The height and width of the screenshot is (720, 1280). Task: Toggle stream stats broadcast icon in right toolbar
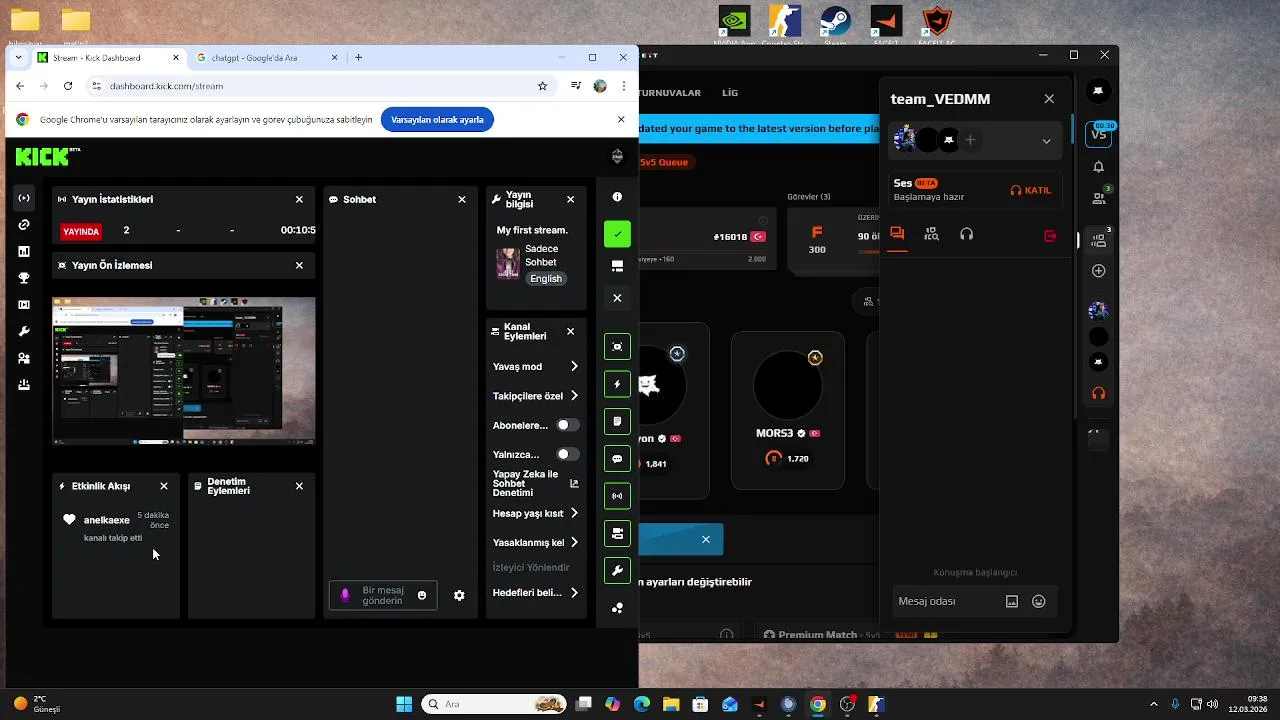click(617, 496)
